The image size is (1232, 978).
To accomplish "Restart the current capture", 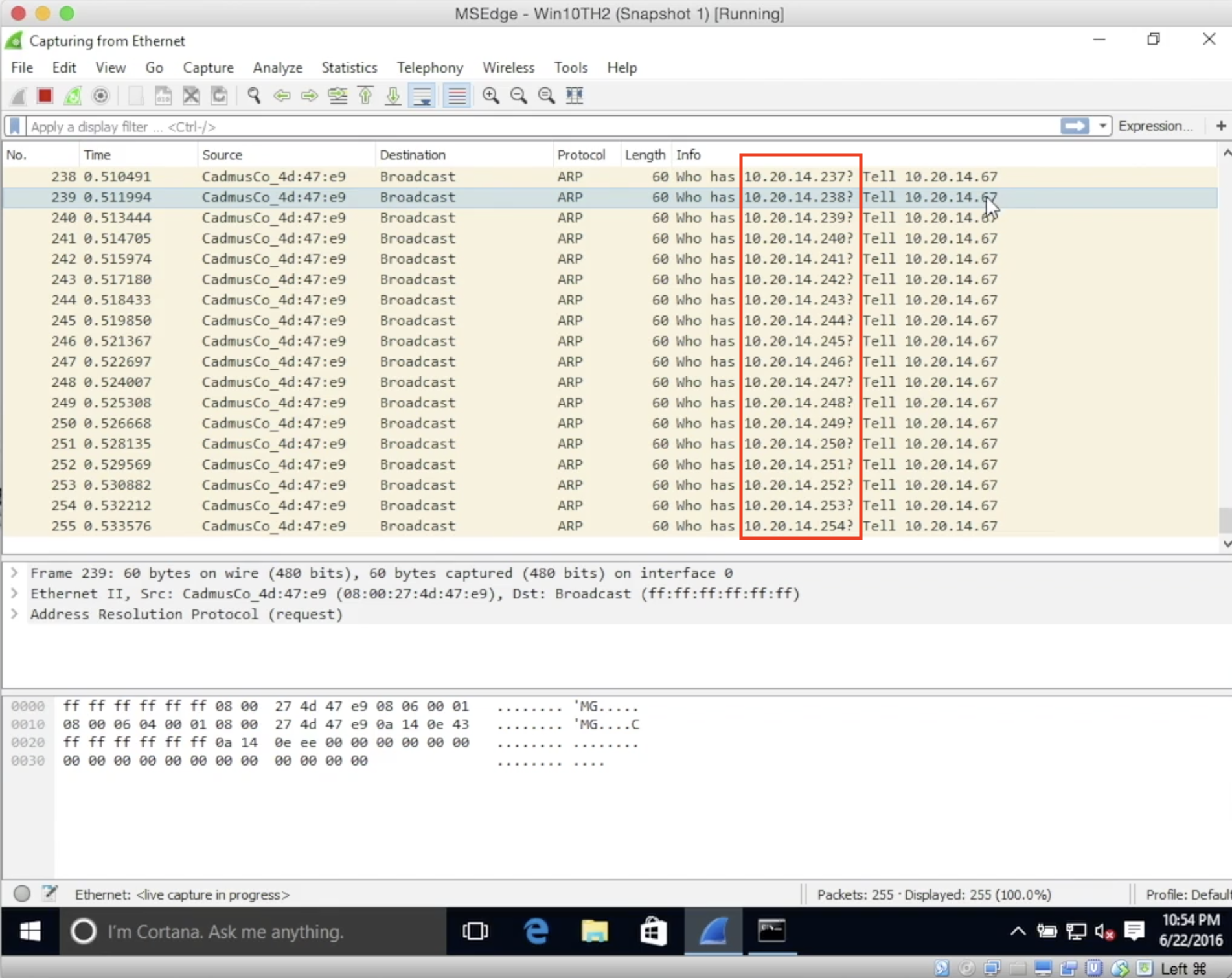I will [x=73, y=96].
